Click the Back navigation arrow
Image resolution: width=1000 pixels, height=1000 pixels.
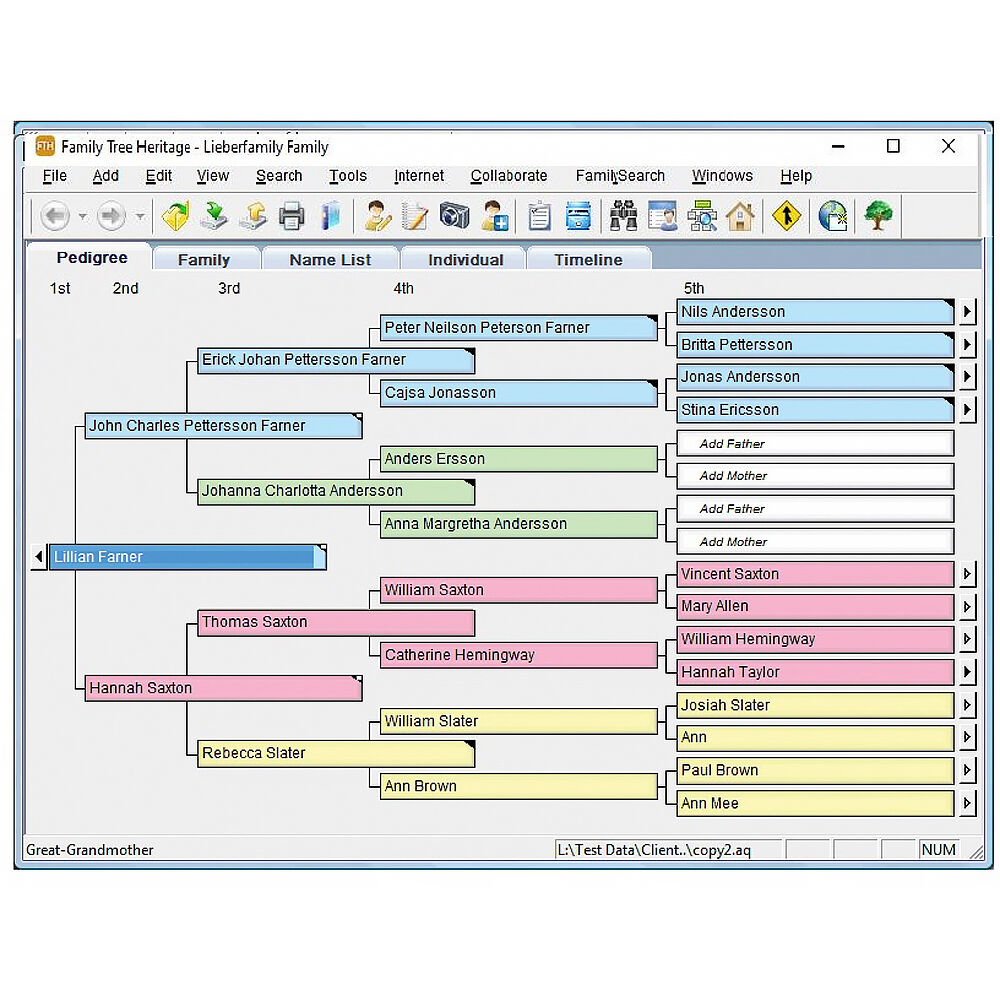[55, 216]
